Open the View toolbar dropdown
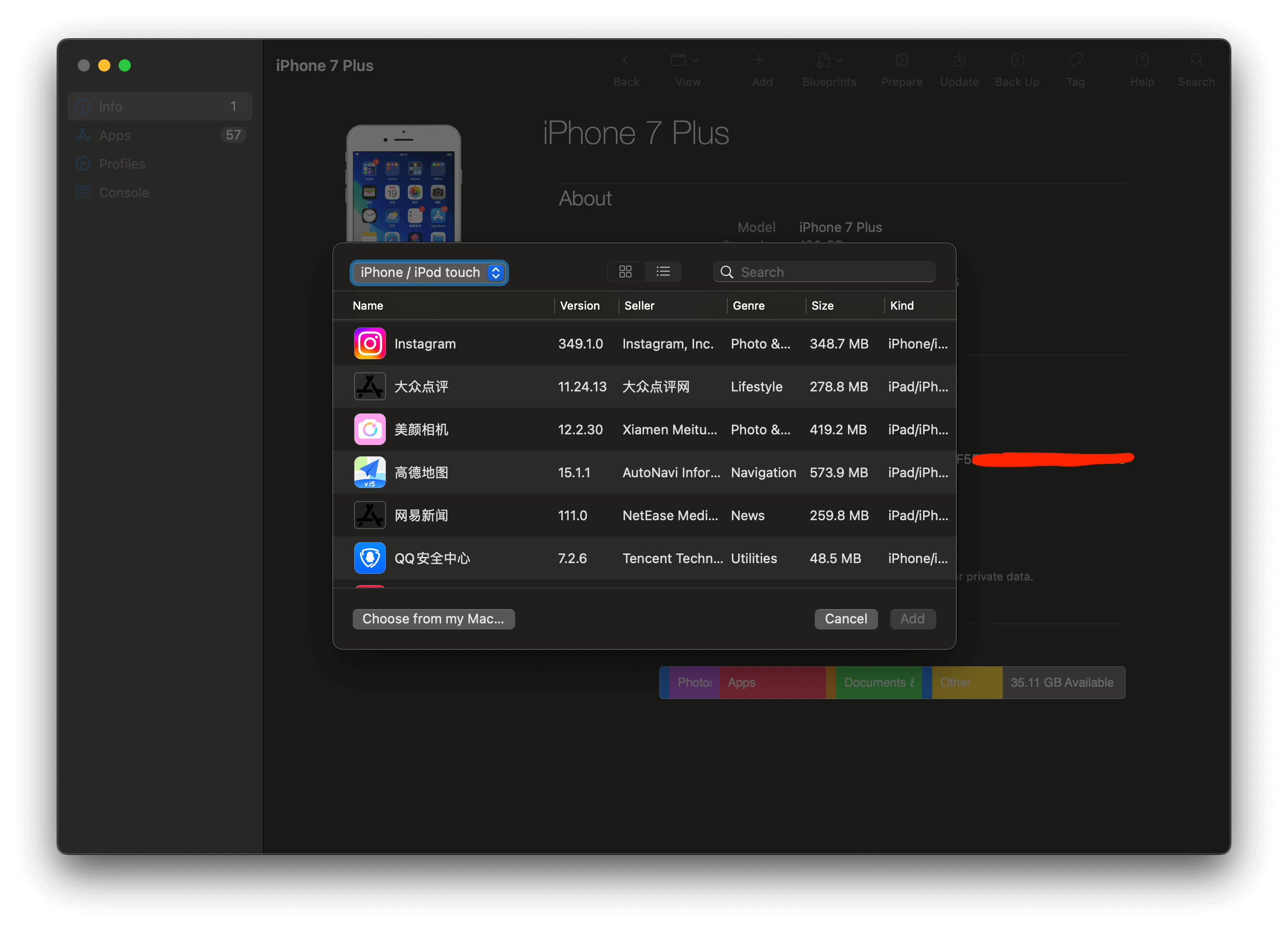Image resolution: width=1288 pixels, height=930 pixels. tap(684, 61)
